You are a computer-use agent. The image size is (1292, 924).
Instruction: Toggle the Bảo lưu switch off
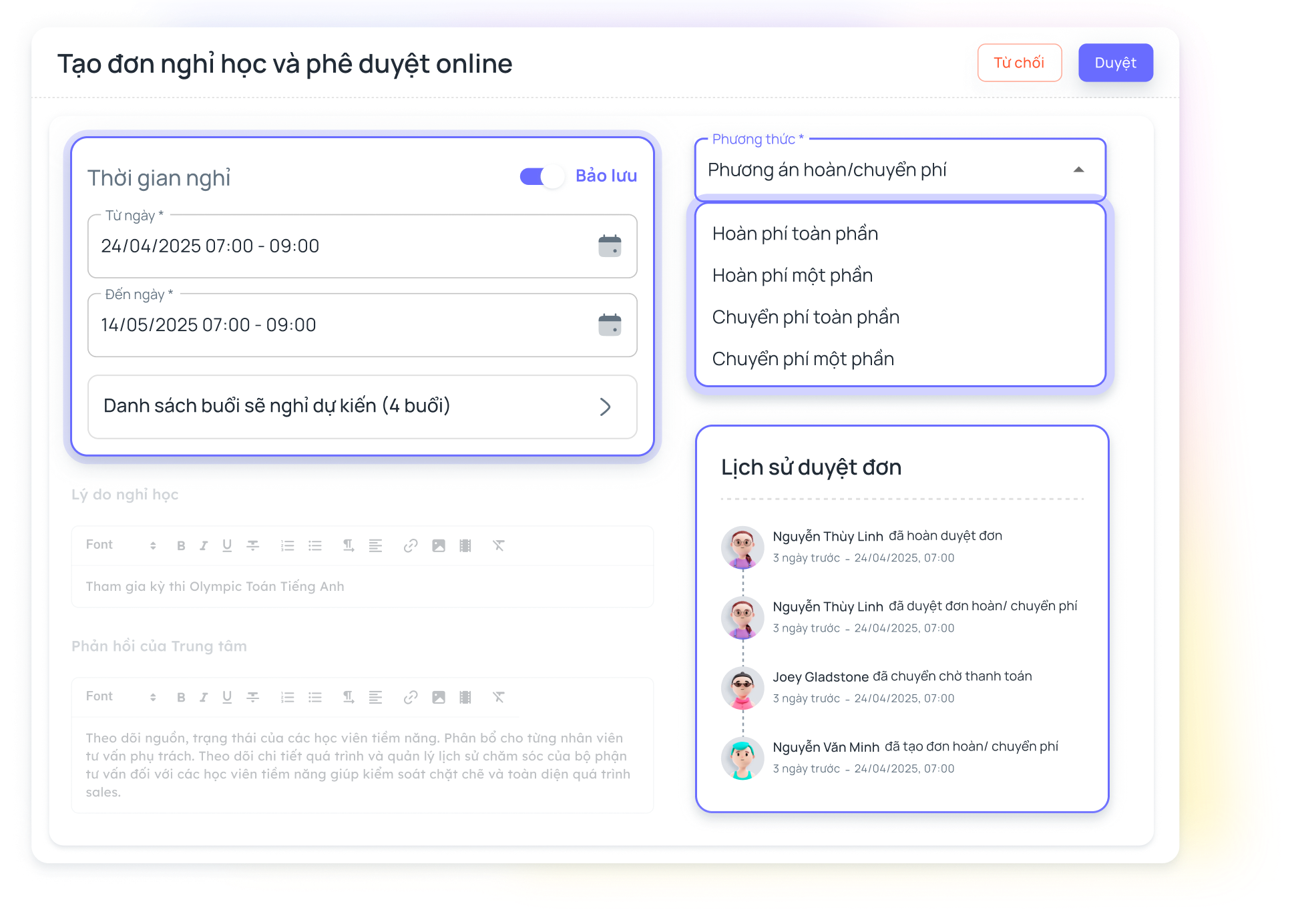click(542, 176)
